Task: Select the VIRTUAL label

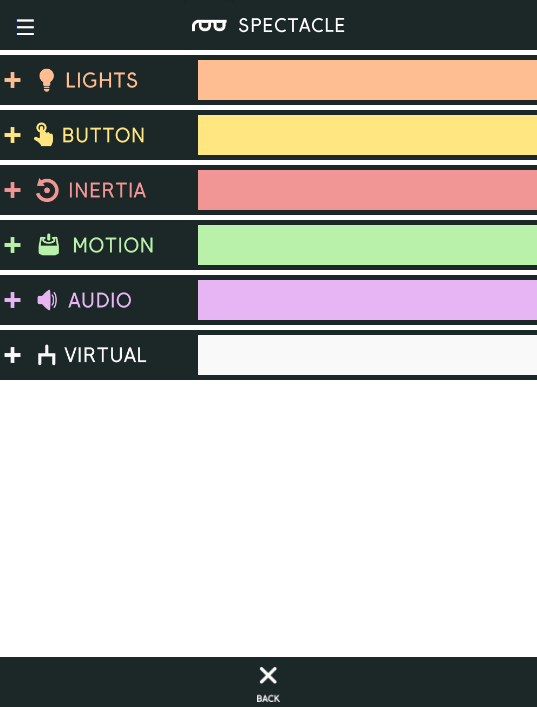Action: click(106, 355)
